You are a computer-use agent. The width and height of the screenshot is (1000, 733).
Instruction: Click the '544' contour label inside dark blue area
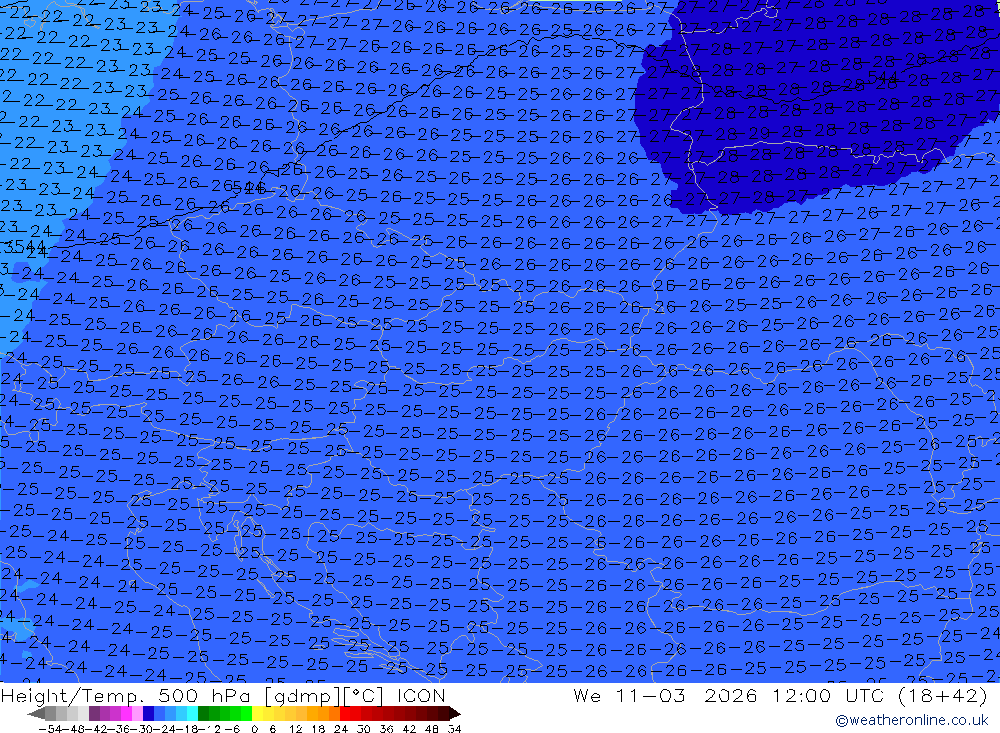[x=883, y=77]
